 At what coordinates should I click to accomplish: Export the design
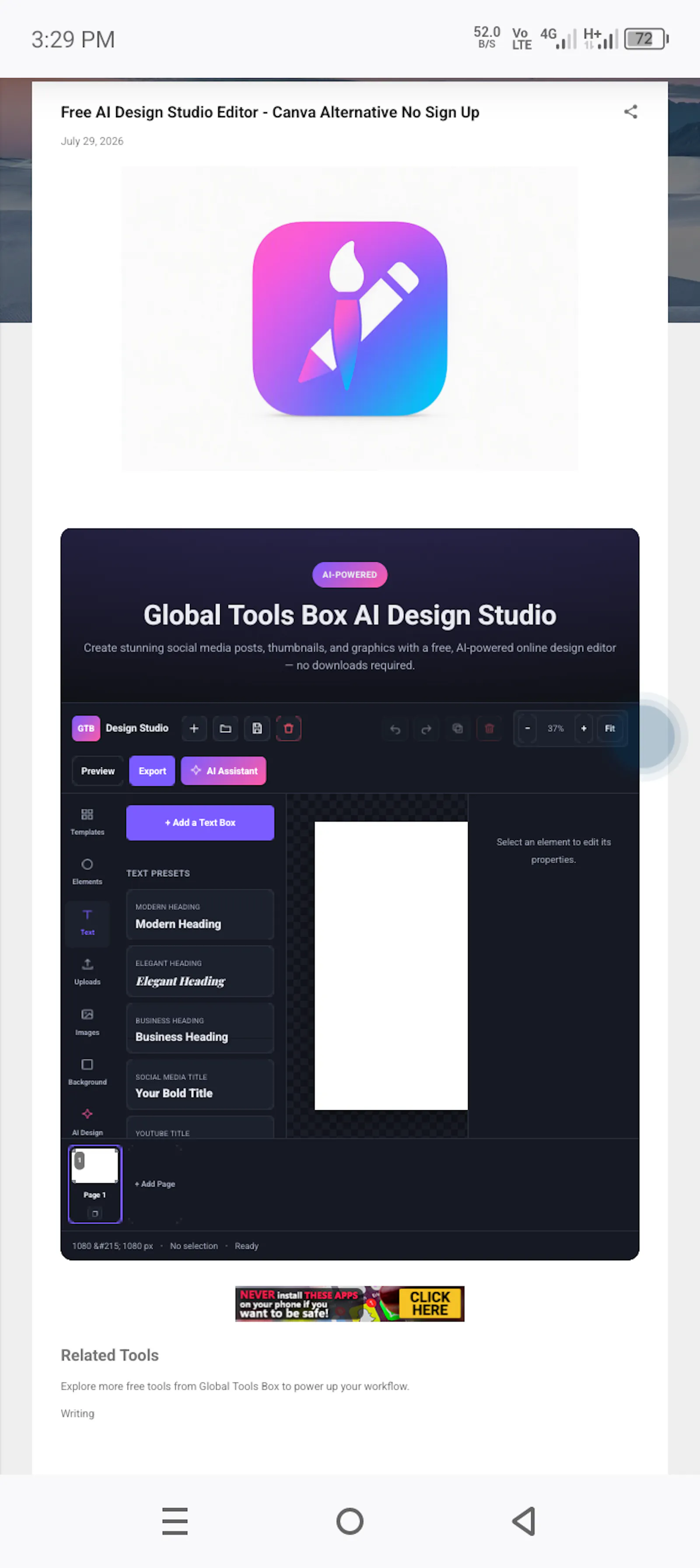click(x=152, y=771)
